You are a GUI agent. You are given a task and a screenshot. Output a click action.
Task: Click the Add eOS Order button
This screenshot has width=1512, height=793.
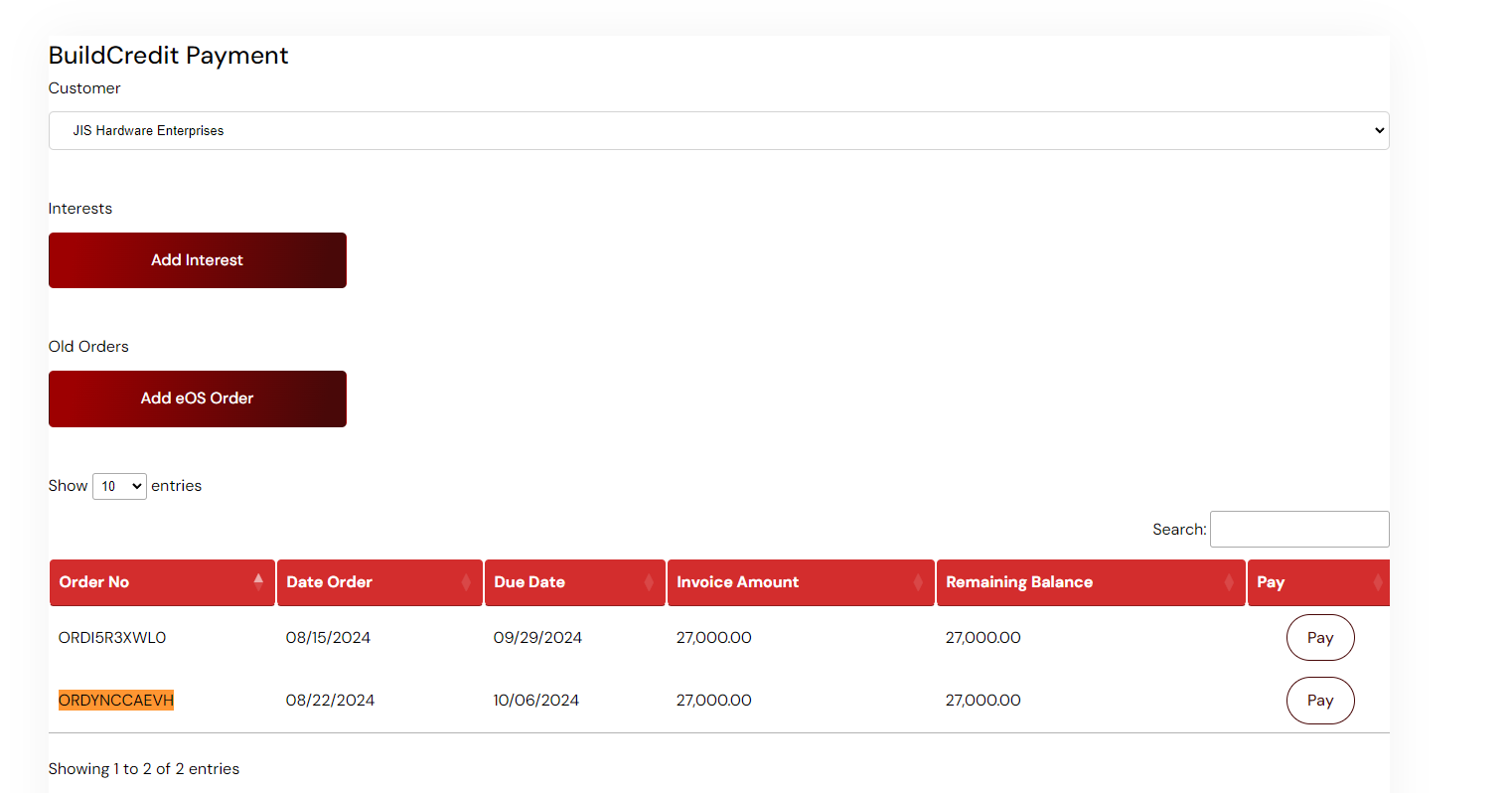pyautogui.click(x=197, y=398)
